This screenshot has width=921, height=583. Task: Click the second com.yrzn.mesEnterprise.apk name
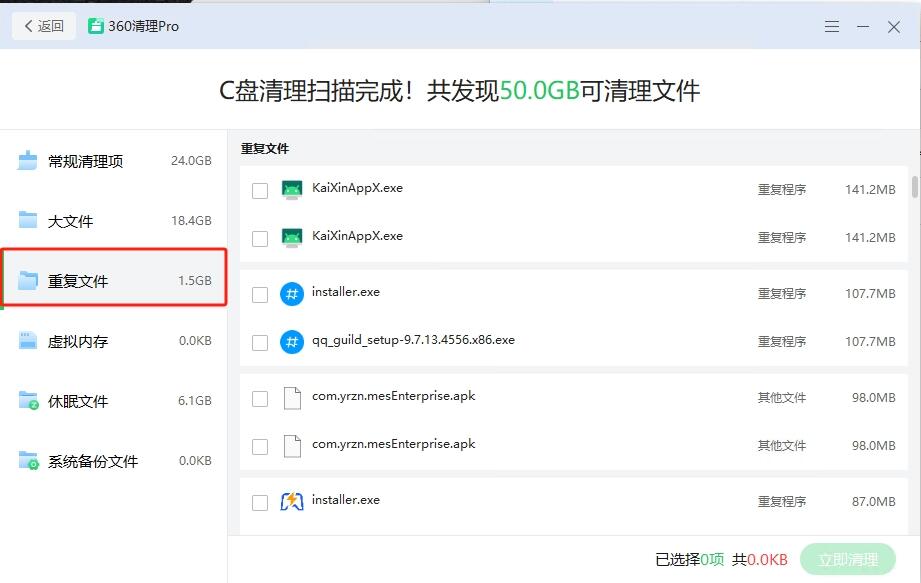coord(394,444)
